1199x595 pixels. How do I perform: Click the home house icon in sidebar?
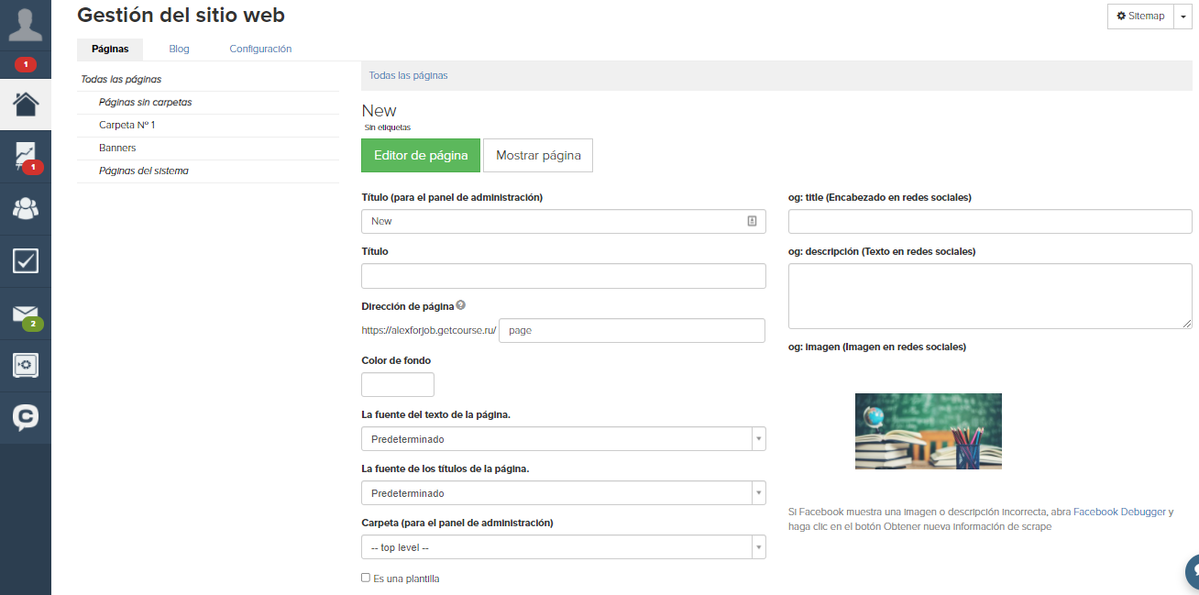(25, 104)
